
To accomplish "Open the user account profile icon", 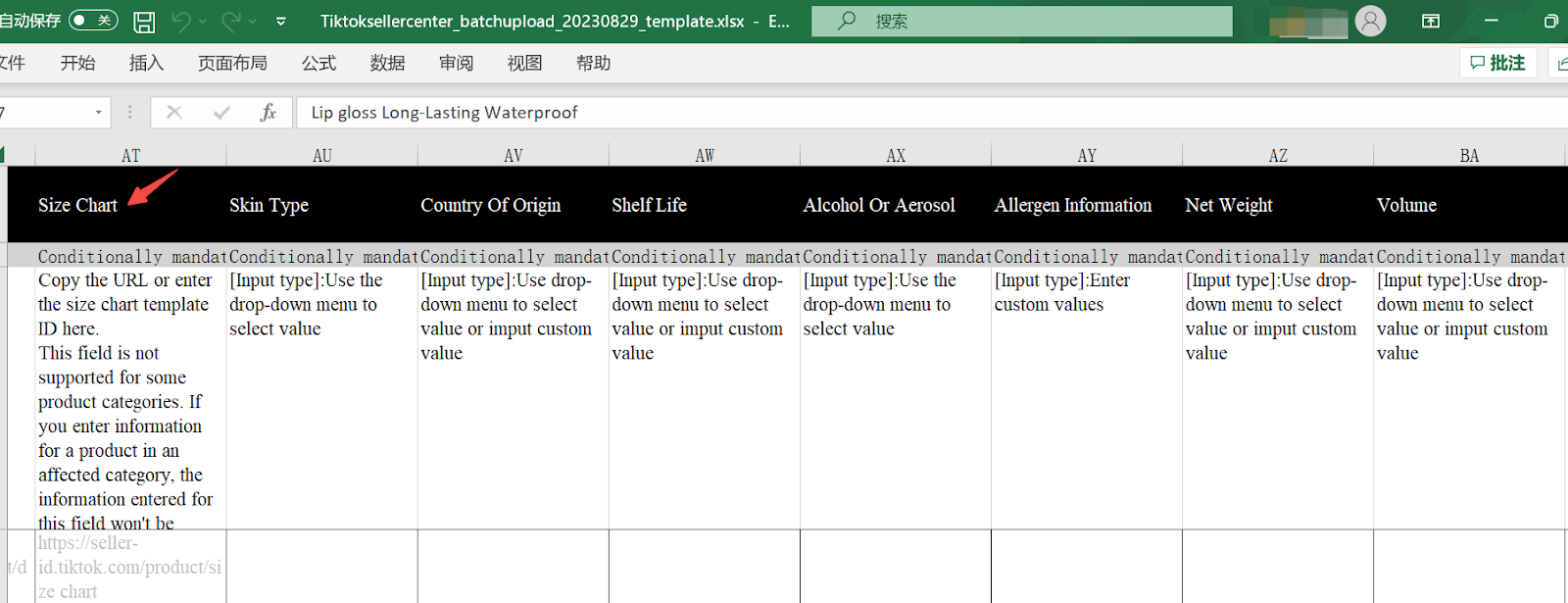I will pyautogui.click(x=1370, y=21).
